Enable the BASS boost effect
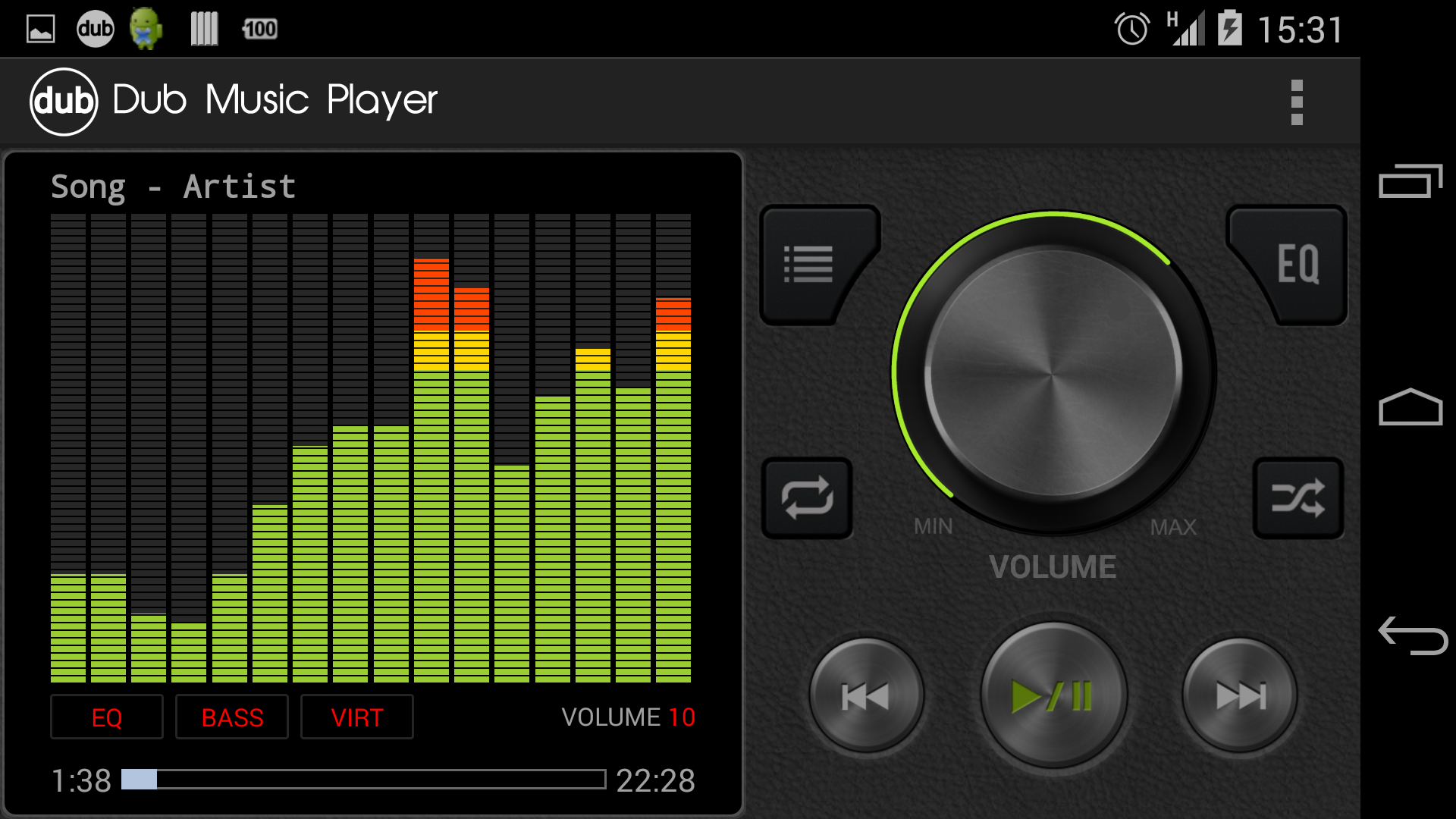Screen dimensions: 1456x819 [x=231, y=717]
